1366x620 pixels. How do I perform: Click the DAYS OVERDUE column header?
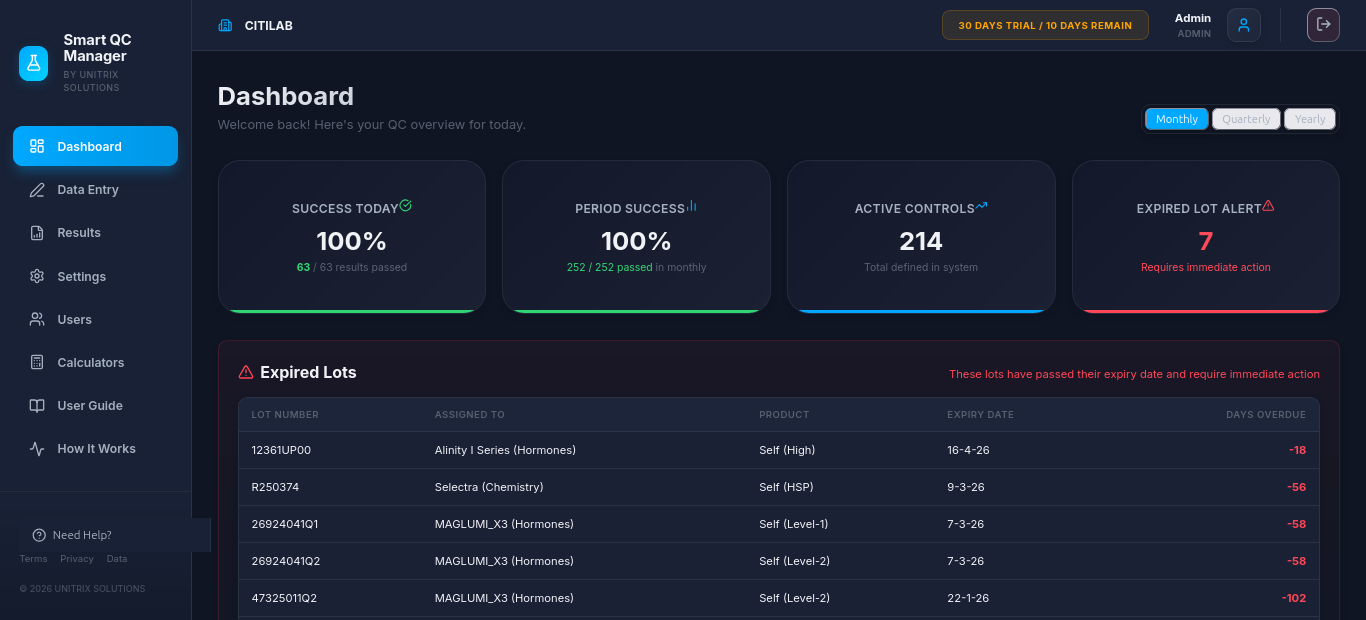pyautogui.click(x=1266, y=415)
